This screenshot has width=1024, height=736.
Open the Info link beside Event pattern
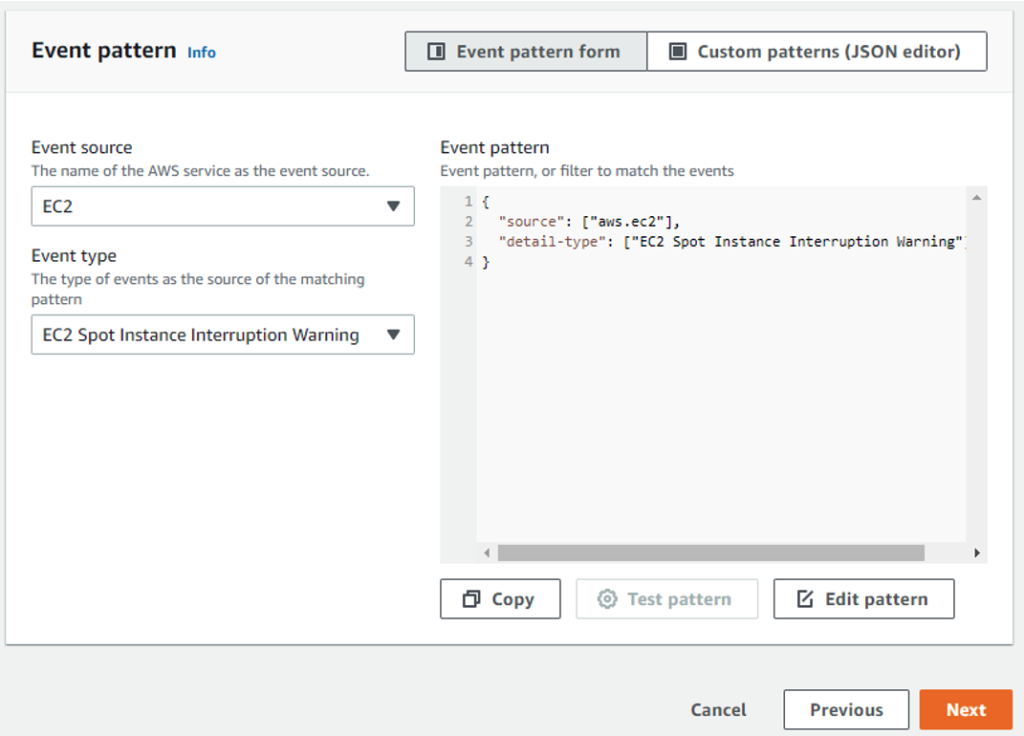tap(201, 53)
